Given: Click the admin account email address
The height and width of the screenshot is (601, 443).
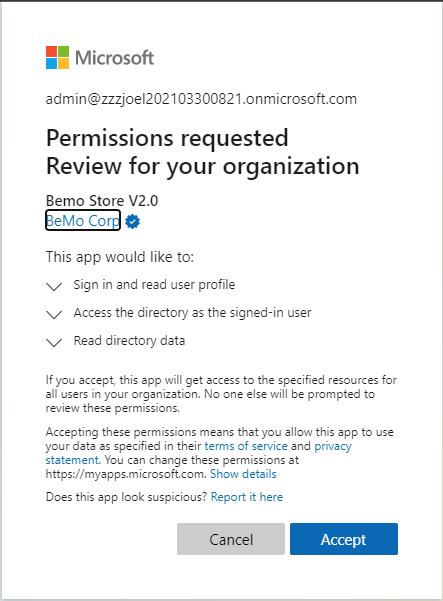Looking at the screenshot, I should pos(201,99).
